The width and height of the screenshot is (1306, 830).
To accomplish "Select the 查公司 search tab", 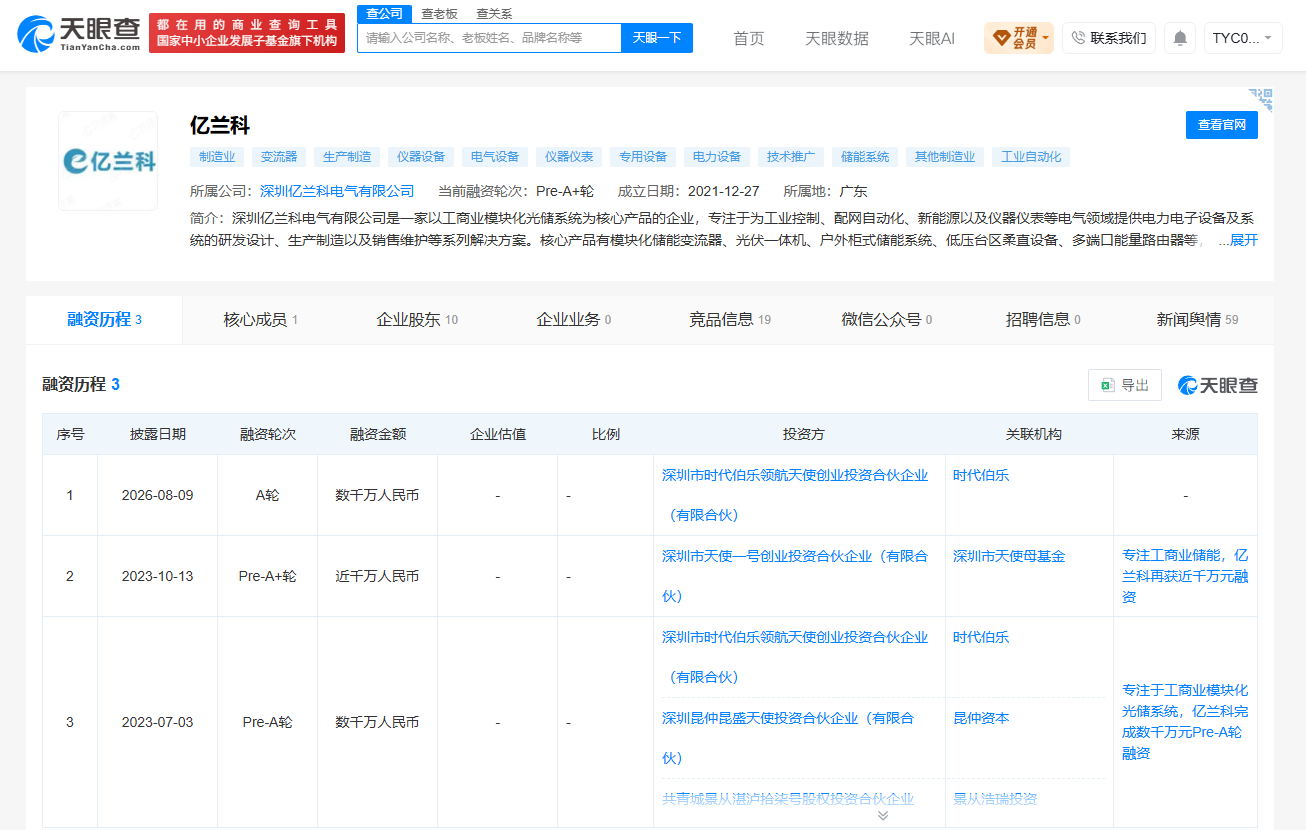I will coord(385,14).
